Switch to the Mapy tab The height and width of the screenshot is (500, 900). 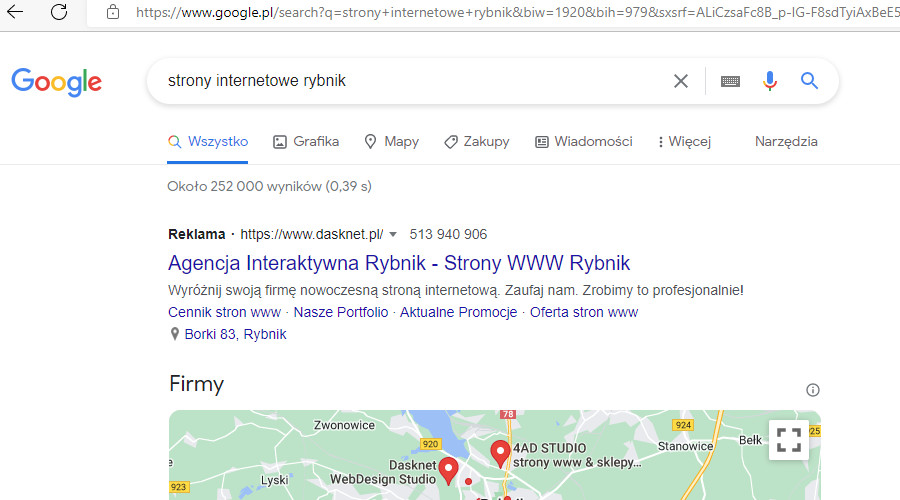[391, 142]
